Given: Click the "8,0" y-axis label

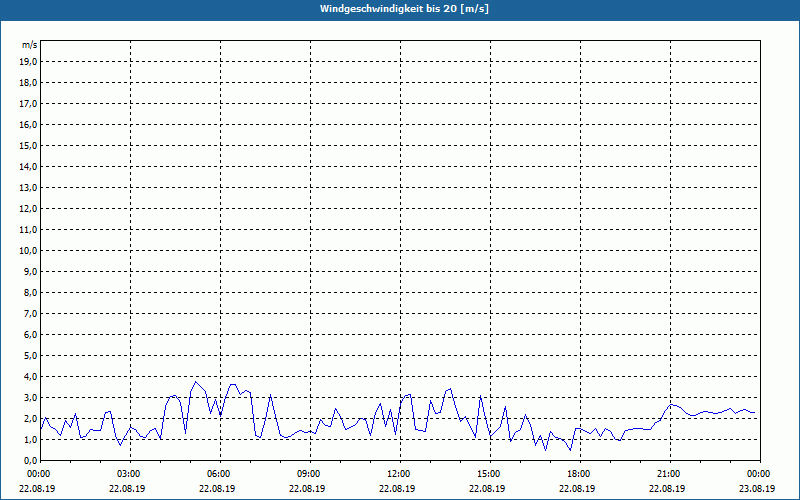Looking at the screenshot, I should click(x=31, y=292).
